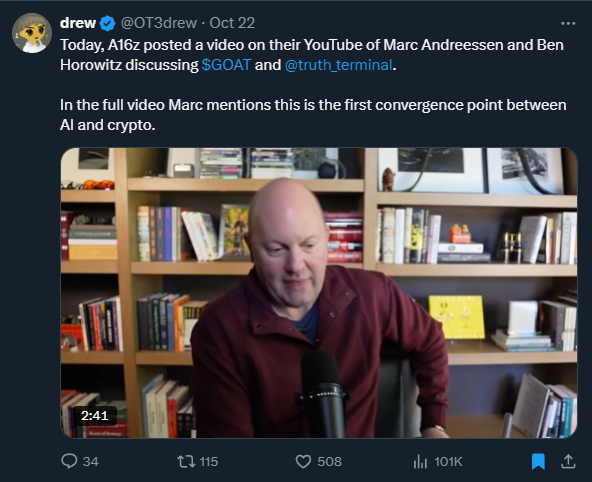Screen dimensions: 592x482
Task: Open view analytics bar chart icon
Action: (420, 461)
